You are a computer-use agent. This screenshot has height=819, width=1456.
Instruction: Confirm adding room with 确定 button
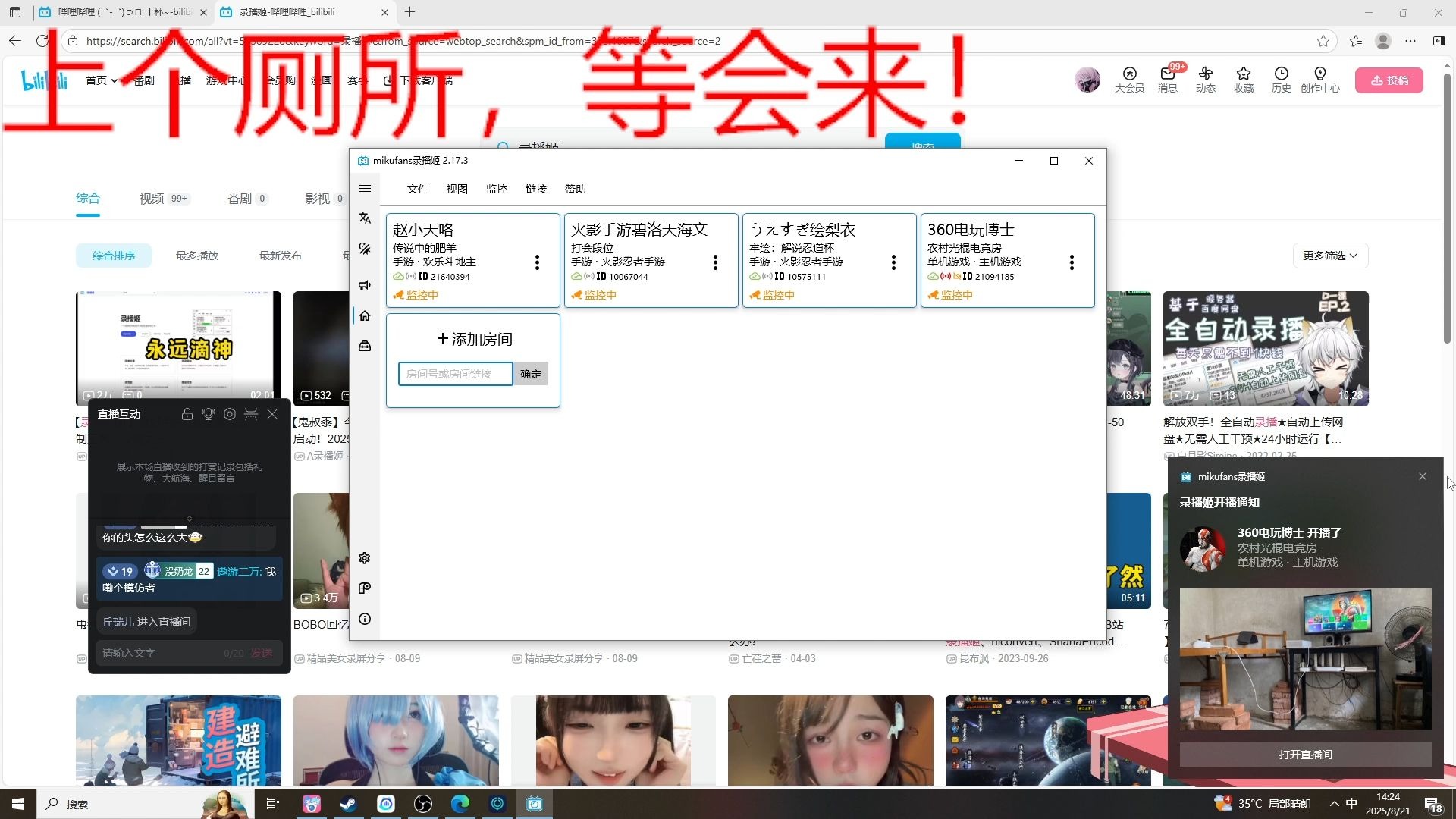pos(531,374)
